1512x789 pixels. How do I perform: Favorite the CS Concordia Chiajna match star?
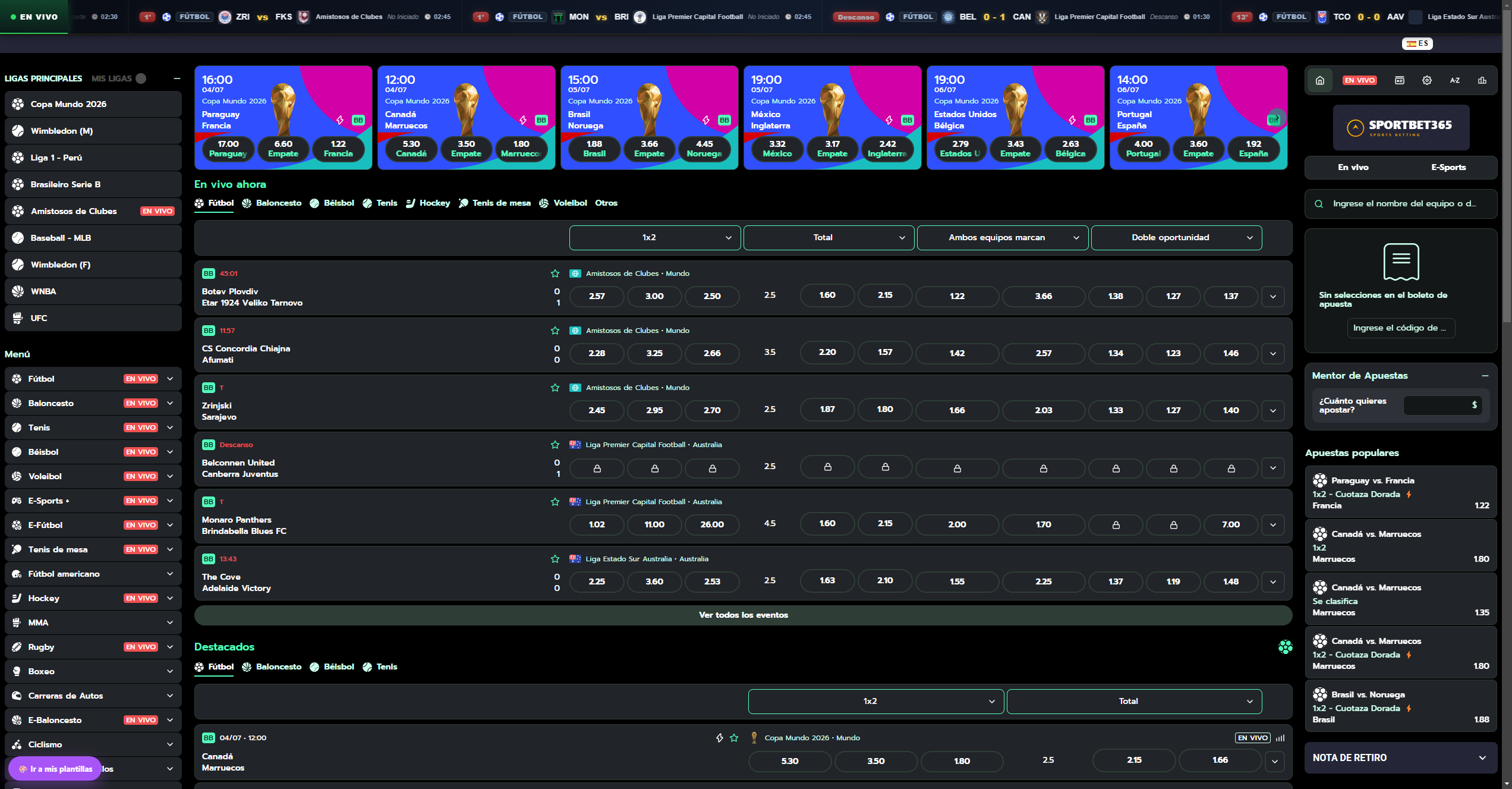[x=555, y=331]
